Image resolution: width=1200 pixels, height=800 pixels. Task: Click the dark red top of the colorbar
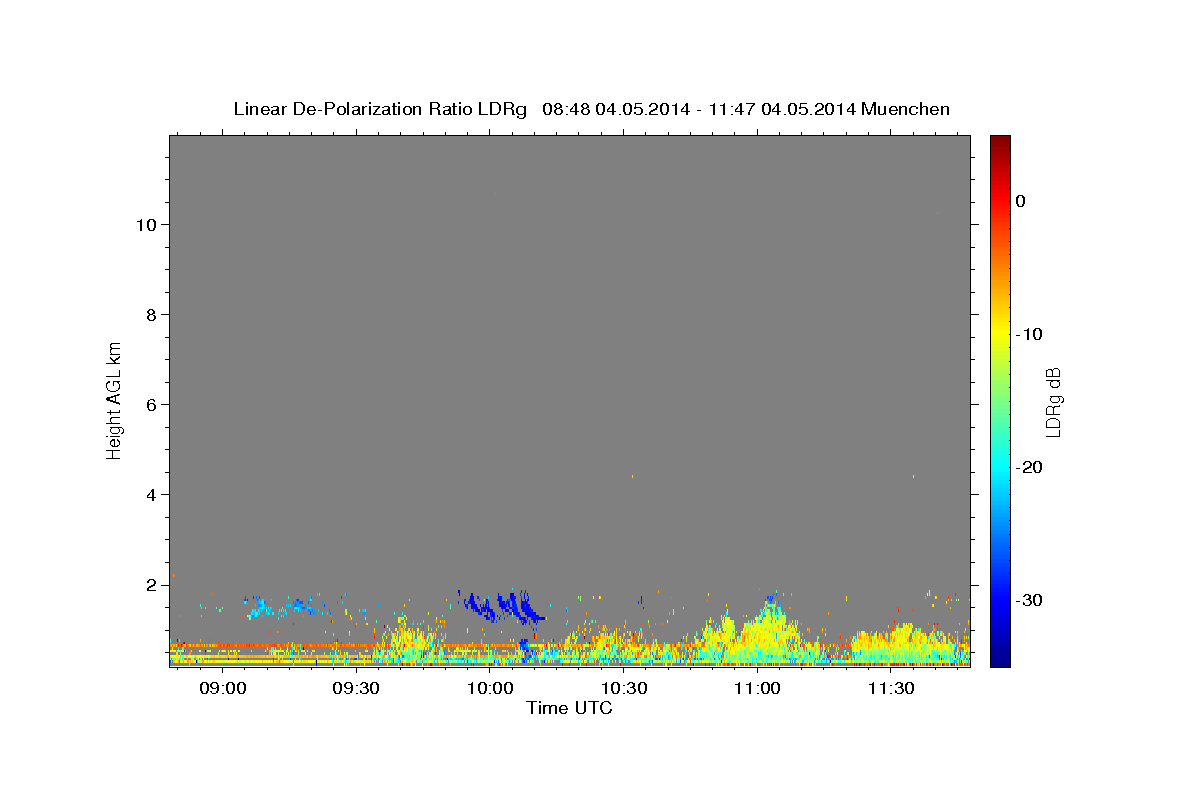pos(1000,145)
